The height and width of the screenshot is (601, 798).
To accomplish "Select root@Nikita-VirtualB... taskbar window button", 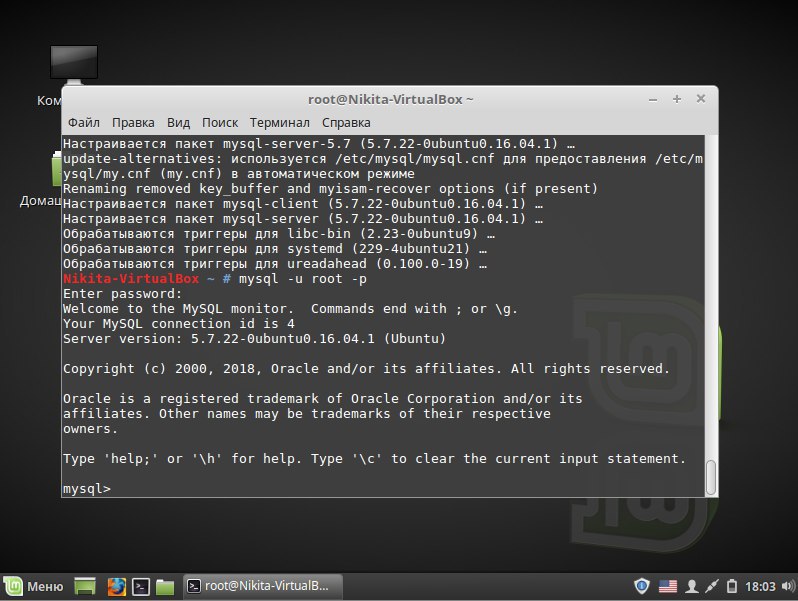I will [x=263, y=586].
